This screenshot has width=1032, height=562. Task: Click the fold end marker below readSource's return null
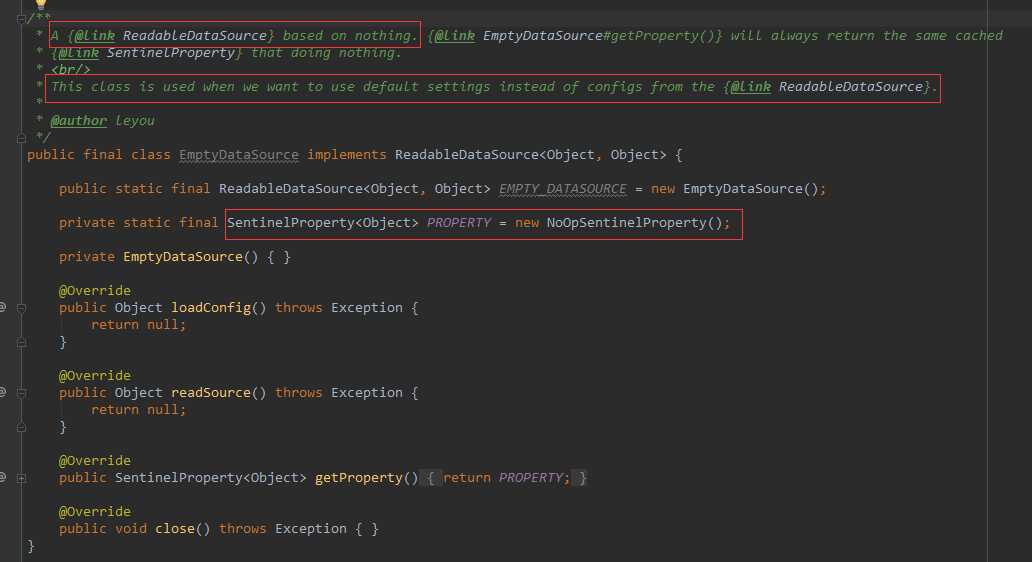click(x=21, y=427)
